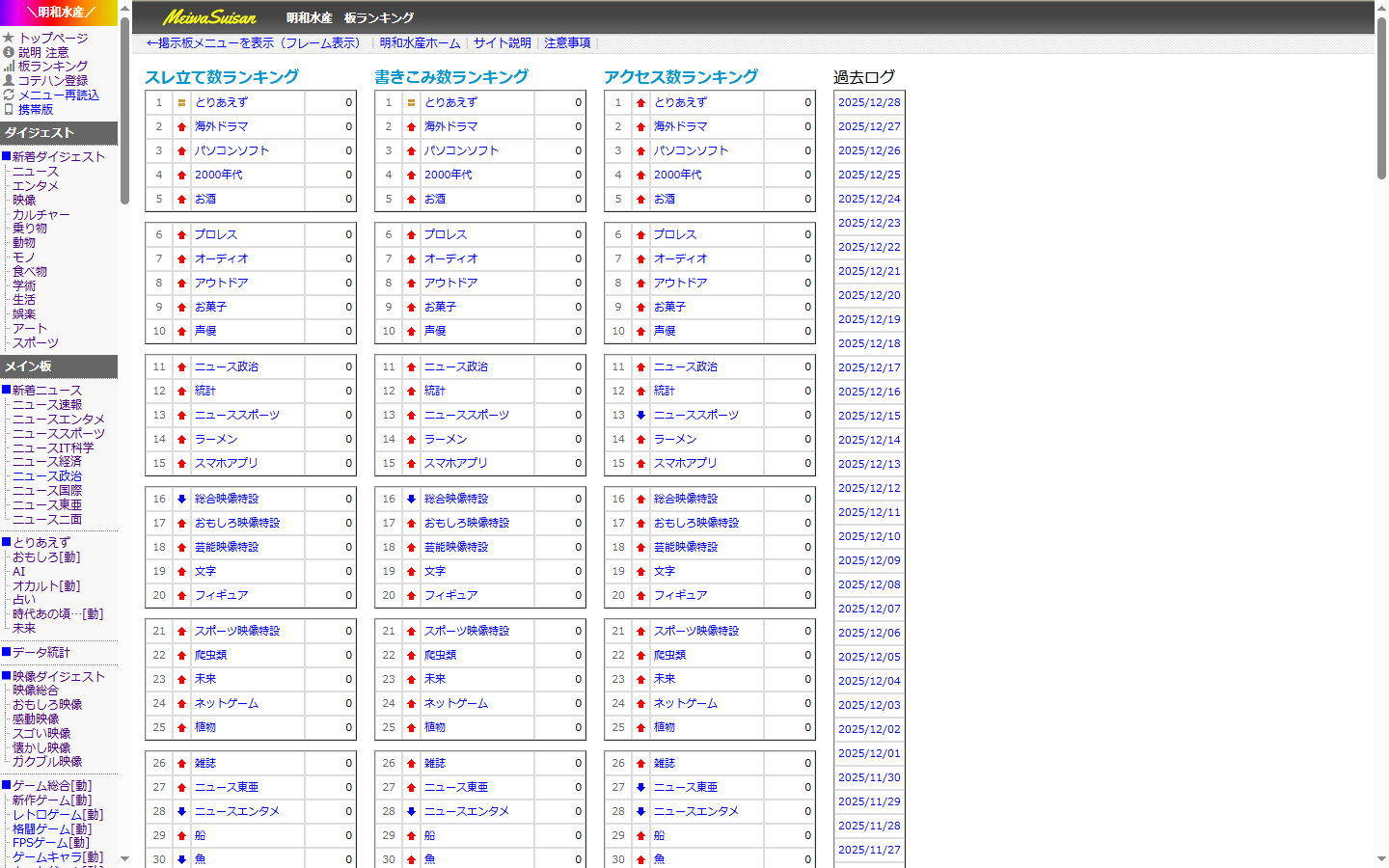The image size is (1389, 868).
Task: Open the データ統計 sidebar entry
Action: [41, 653]
